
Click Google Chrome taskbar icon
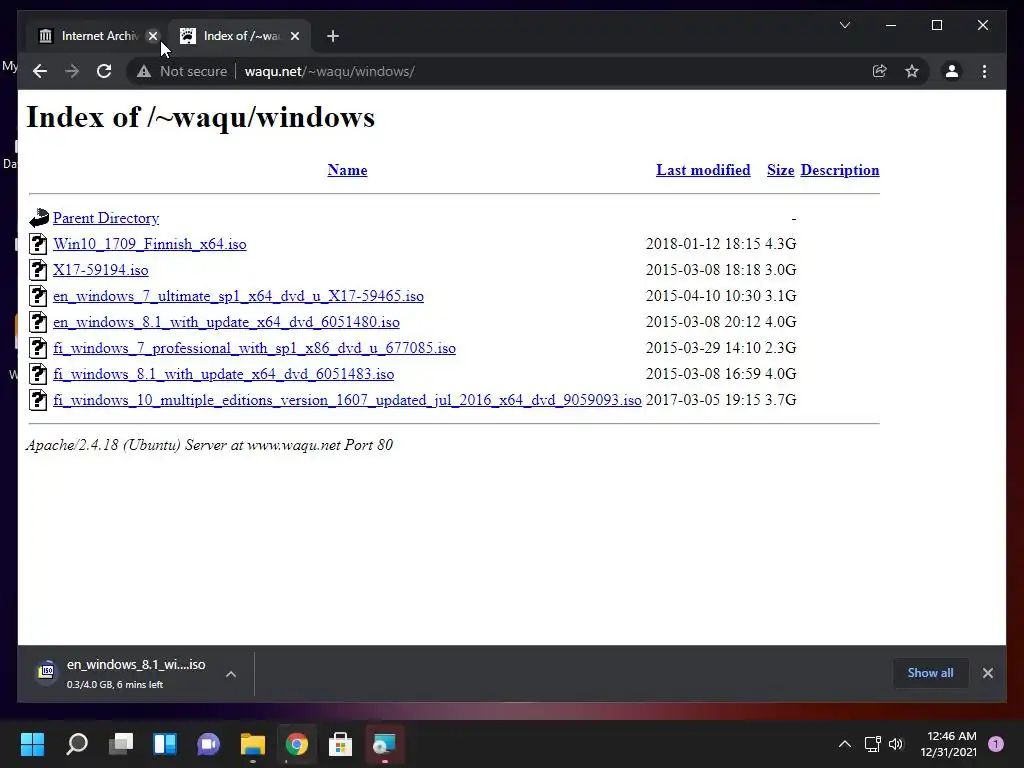click(x=296, y=744)
